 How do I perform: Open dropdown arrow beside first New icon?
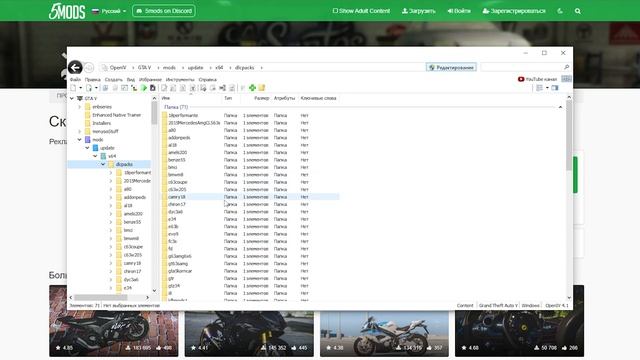pyautogui.click(x=80, y=88)
